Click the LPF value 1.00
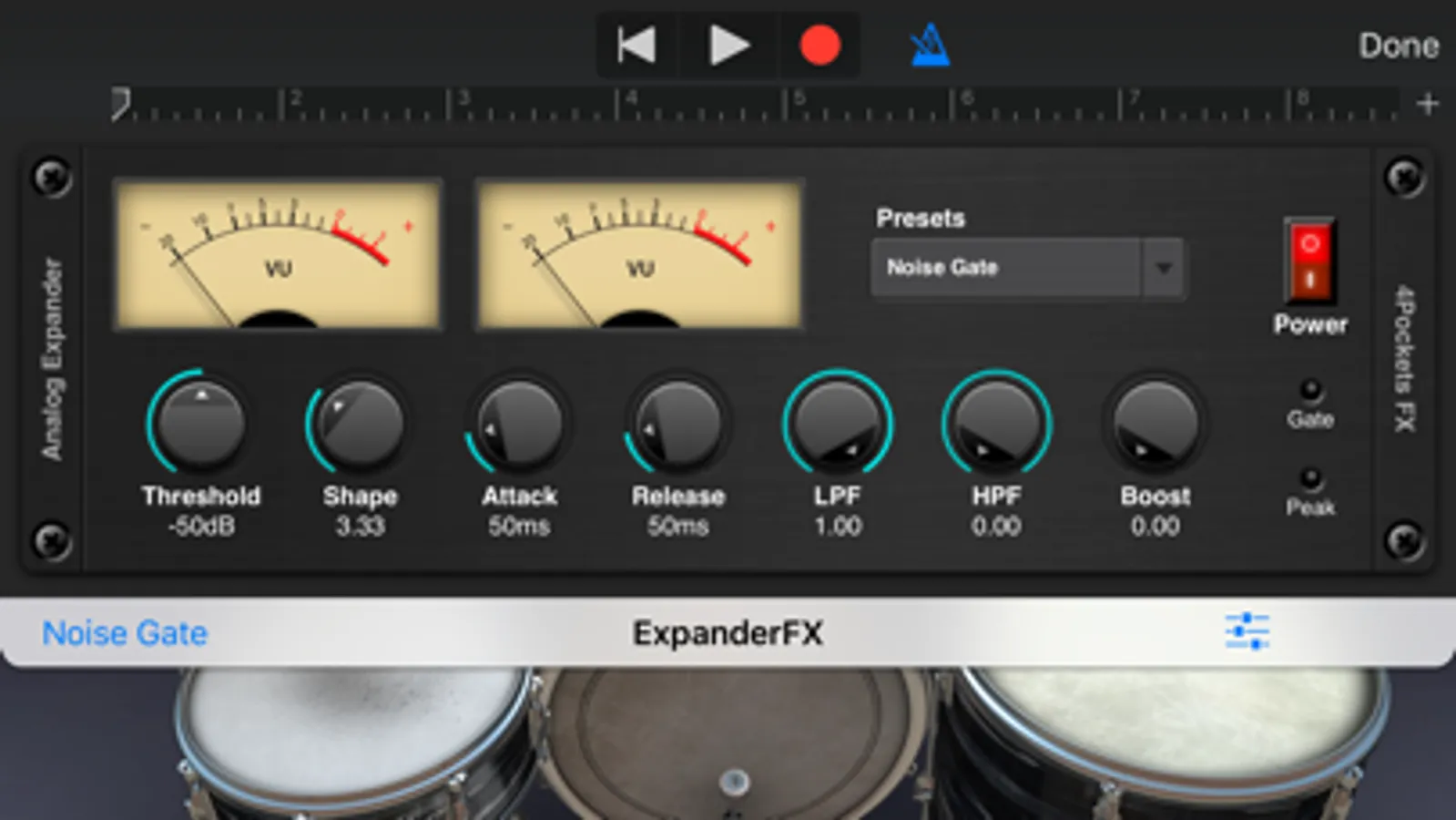The image size is (1456, 820). [x=838, y=527]
